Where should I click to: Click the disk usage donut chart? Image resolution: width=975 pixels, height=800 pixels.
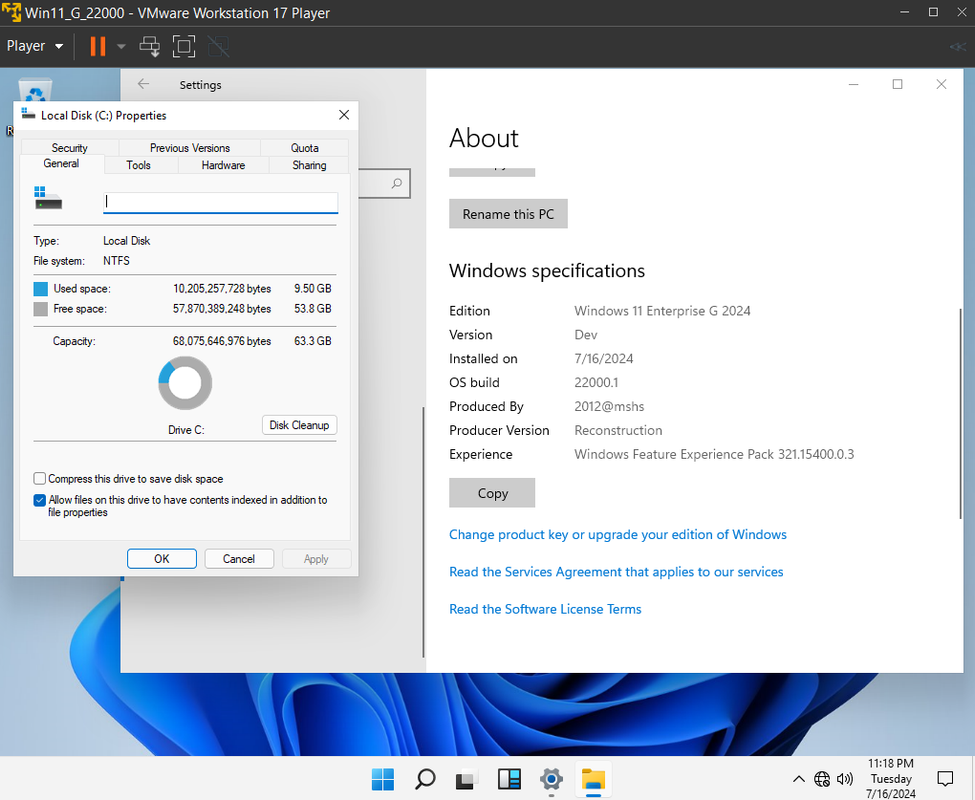tap(185, 383)
